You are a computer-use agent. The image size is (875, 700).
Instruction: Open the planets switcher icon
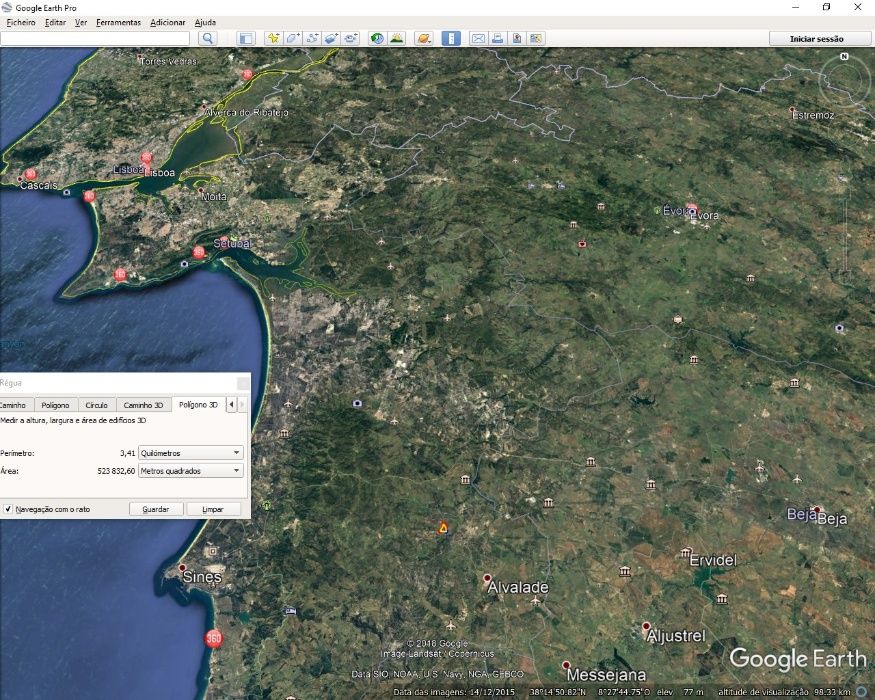click(424, 38)
